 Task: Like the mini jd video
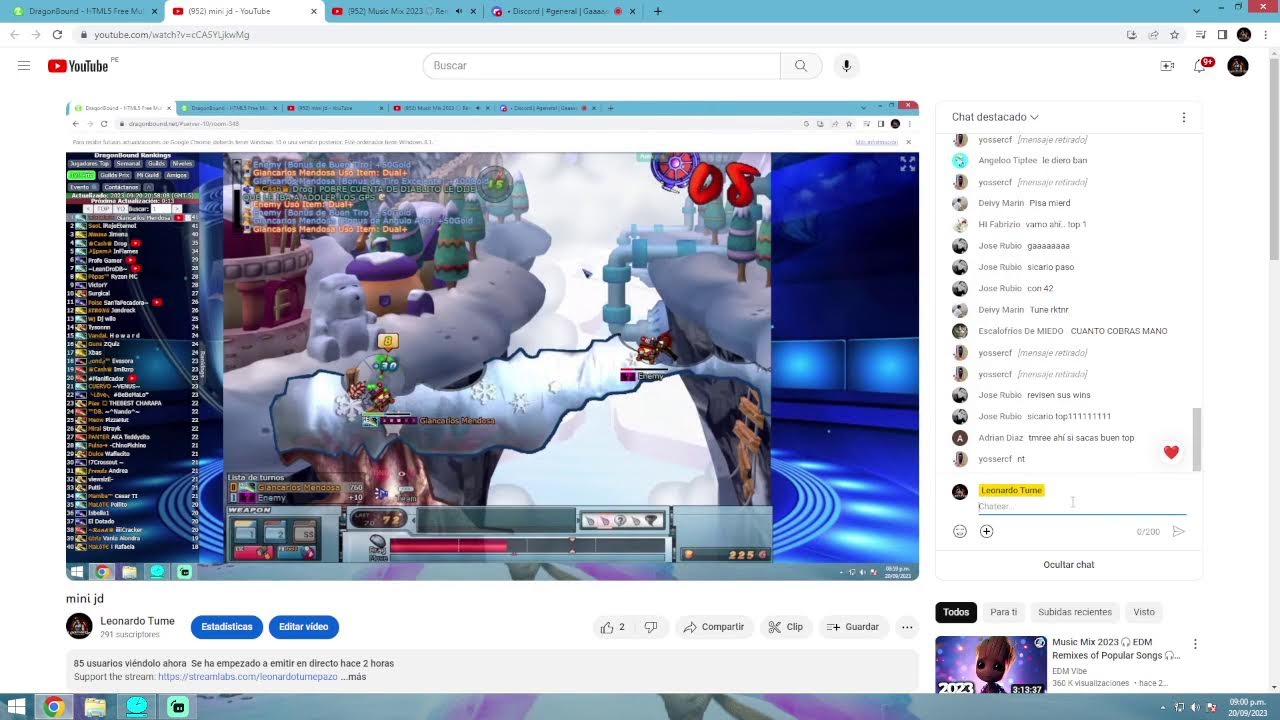(x=612, y=627)
